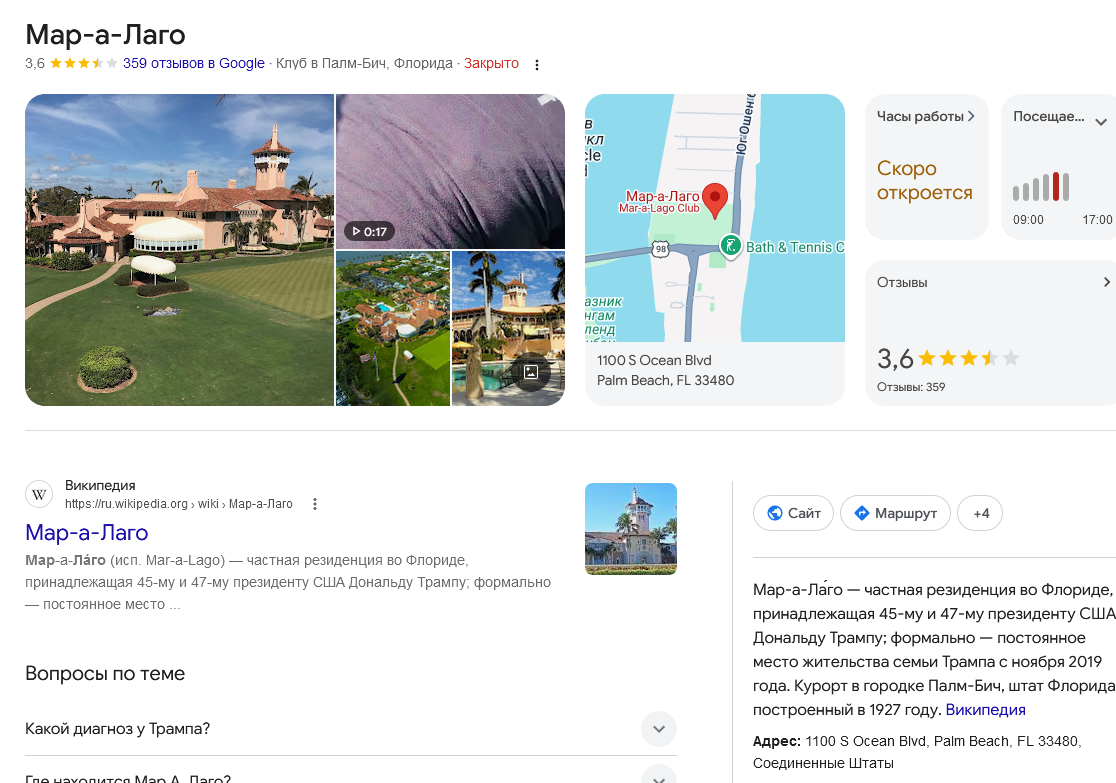This screenshot has width=1116, height=783.
Task: Click the Маршрут directions button
Action: point(895,513)
